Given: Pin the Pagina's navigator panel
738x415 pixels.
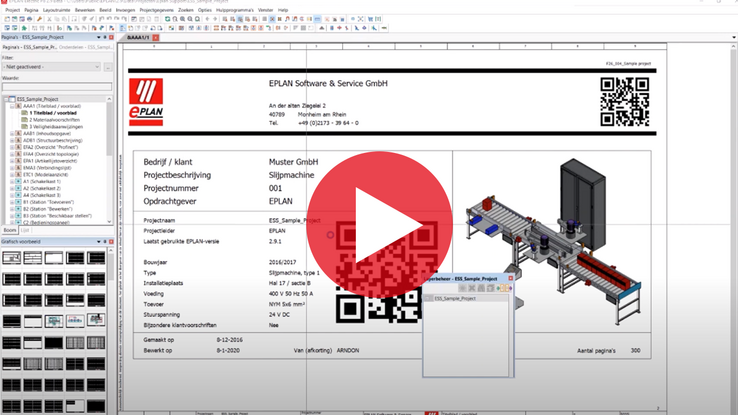Looking at the screenshot, I should tap(105, 37).
